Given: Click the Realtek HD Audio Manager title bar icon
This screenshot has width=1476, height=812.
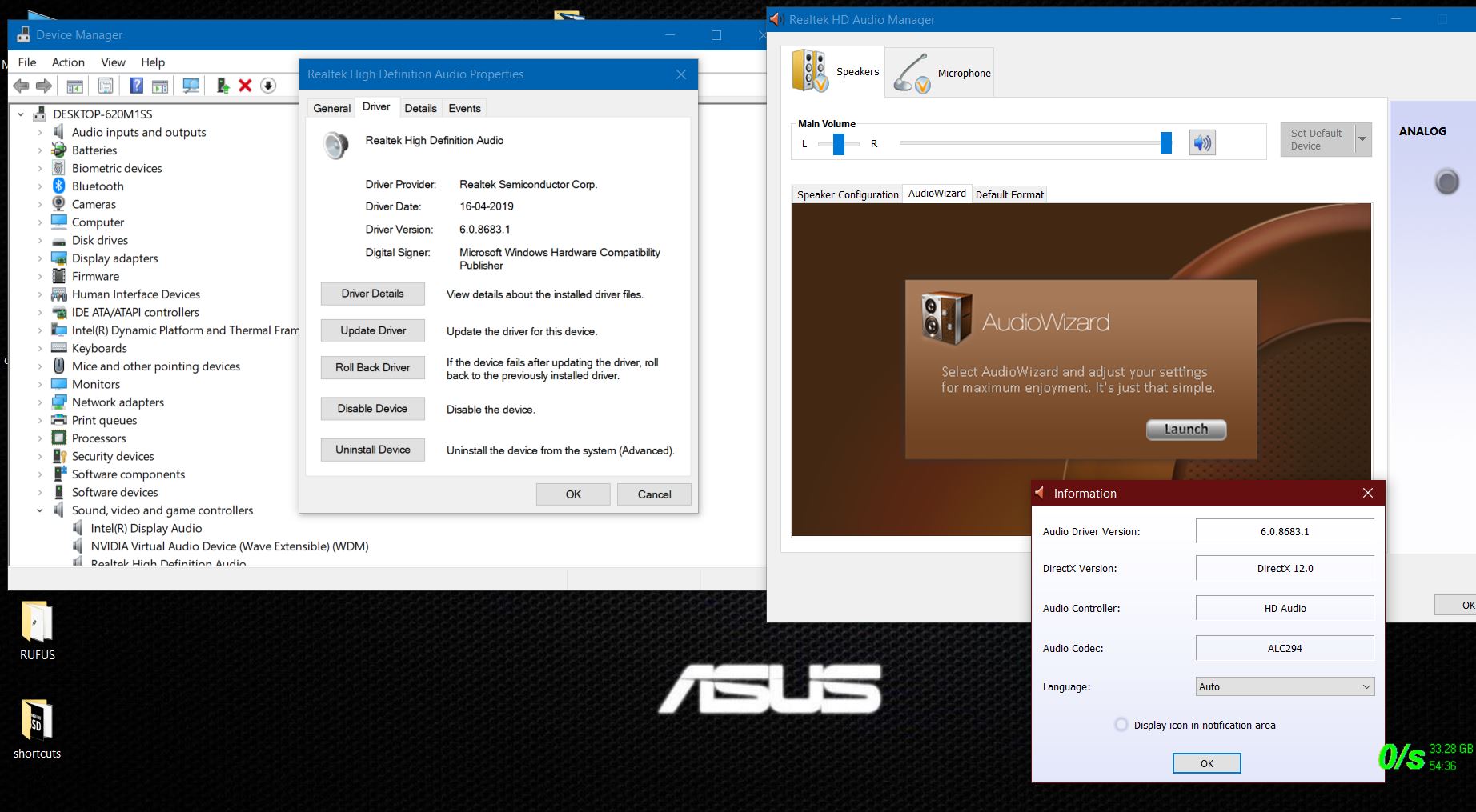Looking at the screenshot, I should click(776, 19).
